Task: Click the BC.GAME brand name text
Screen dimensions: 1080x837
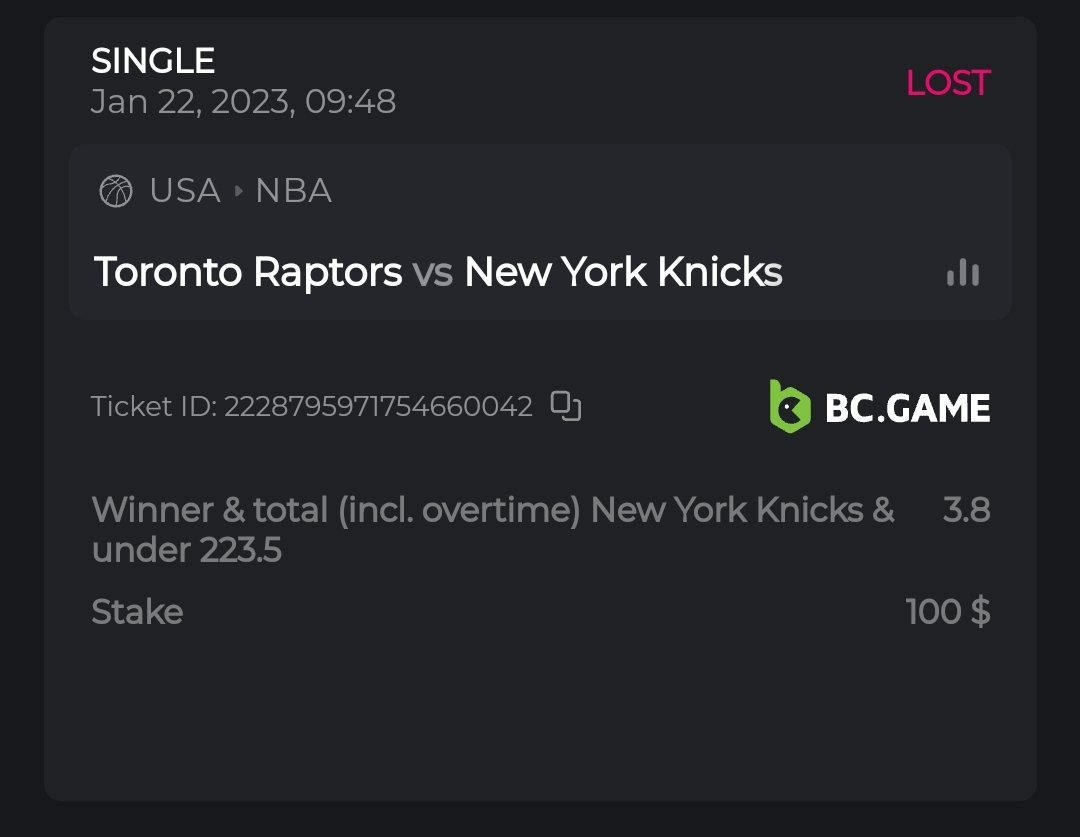Action: click(907, 408)
